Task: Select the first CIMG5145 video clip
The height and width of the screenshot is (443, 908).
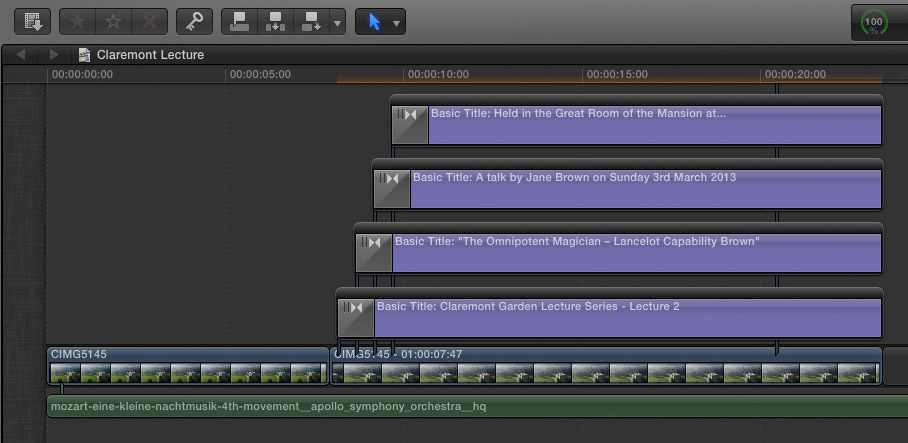Action: [188, 366]
